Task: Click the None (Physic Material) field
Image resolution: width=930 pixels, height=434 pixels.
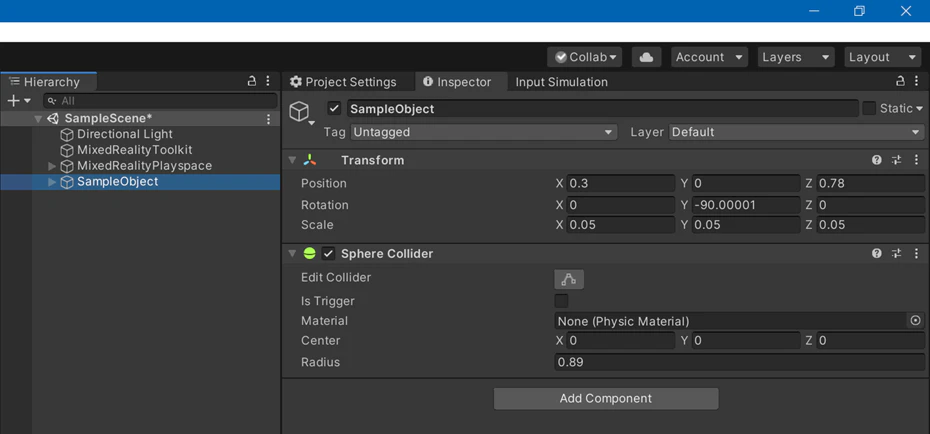Action: 731,321
